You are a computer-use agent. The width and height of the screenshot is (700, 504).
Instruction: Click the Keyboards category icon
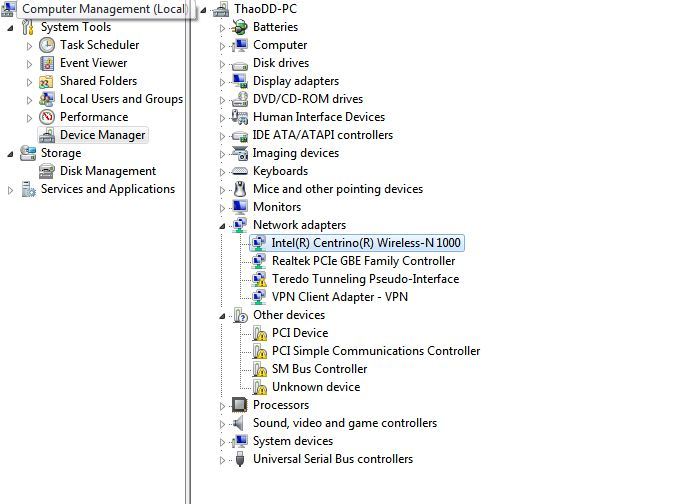pos(240,171)
